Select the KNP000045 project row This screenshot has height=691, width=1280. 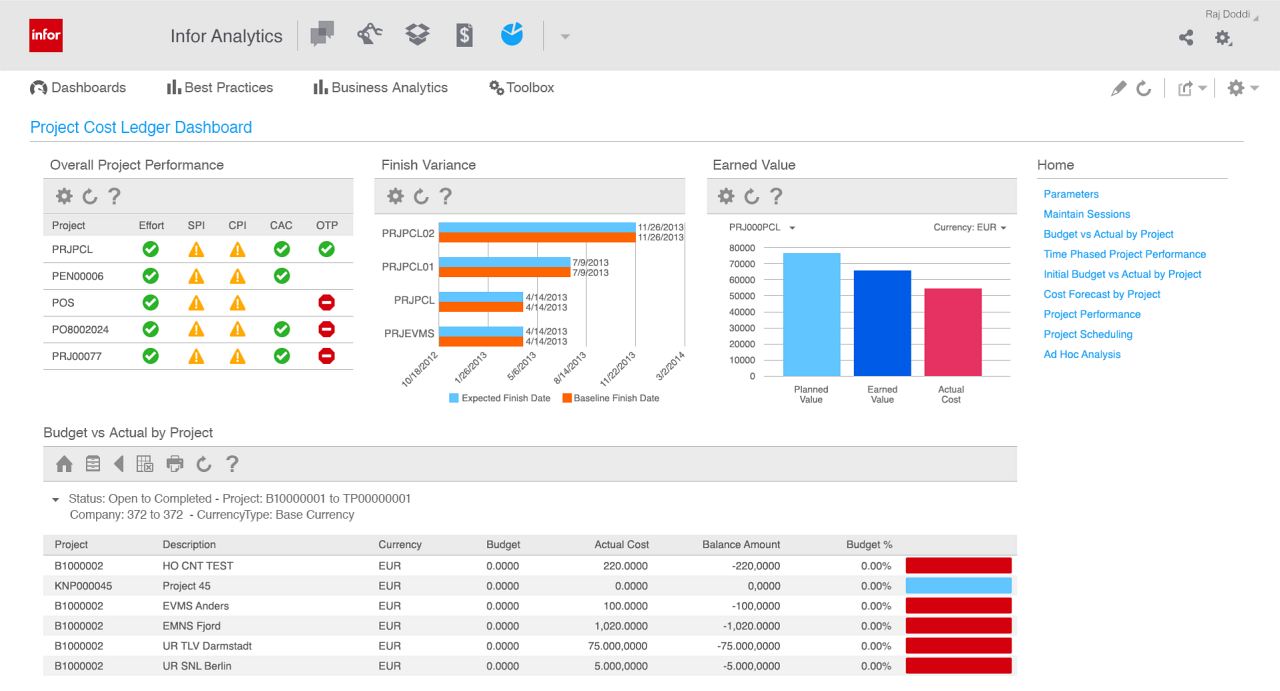530,586
